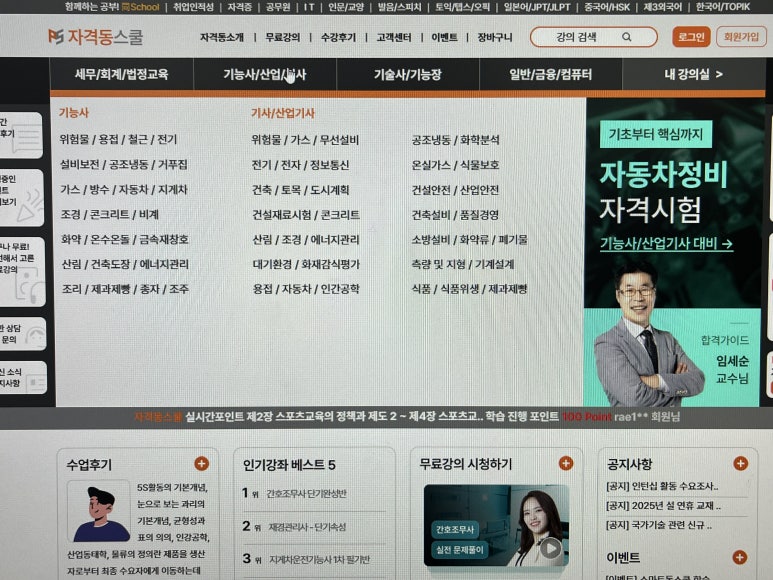Click the 기사/산업기사 column heading
773x580 pixels.
[282, 113]
